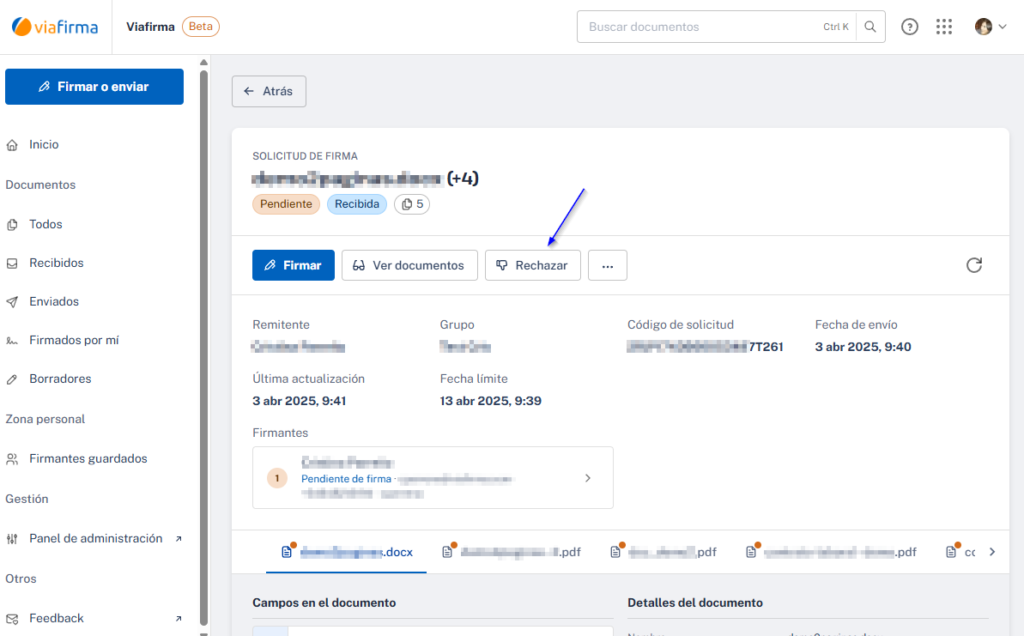The height and width of the screenshot is (636, 1024).
Task: Click the Firmantes guardados people icon
Action: [12, 460]
